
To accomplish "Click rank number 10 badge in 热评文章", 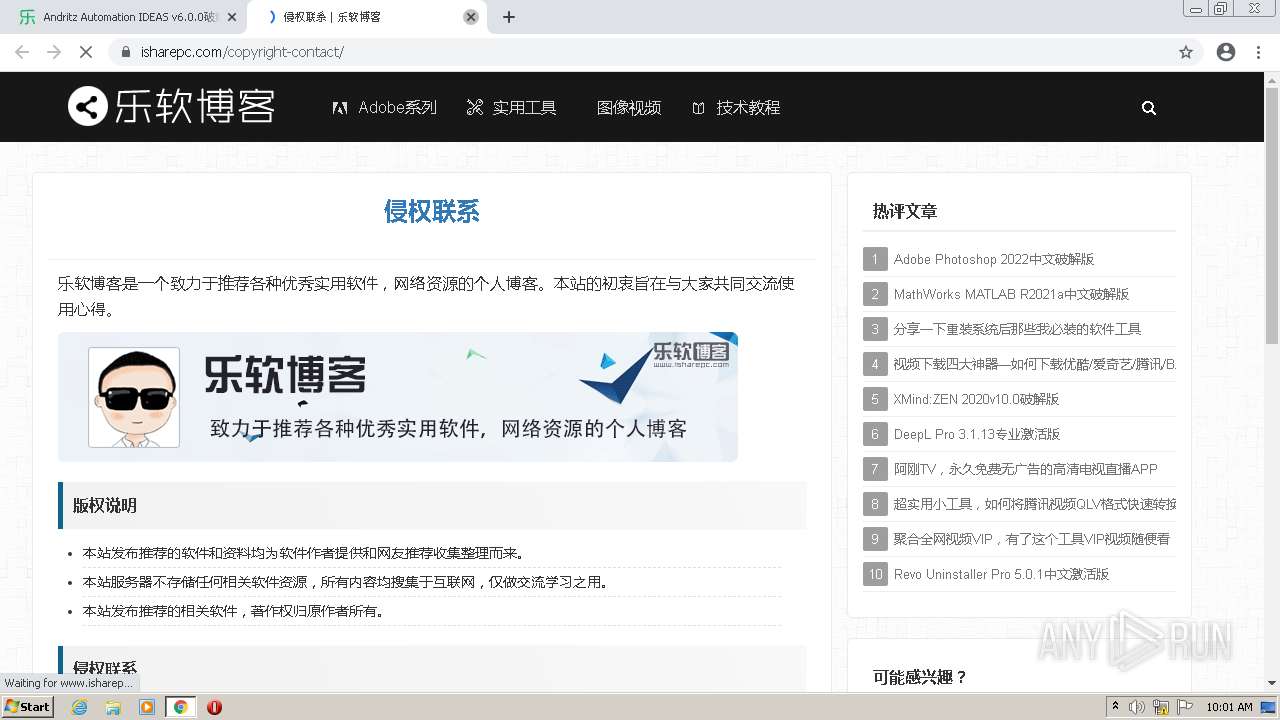I will 875,574.
